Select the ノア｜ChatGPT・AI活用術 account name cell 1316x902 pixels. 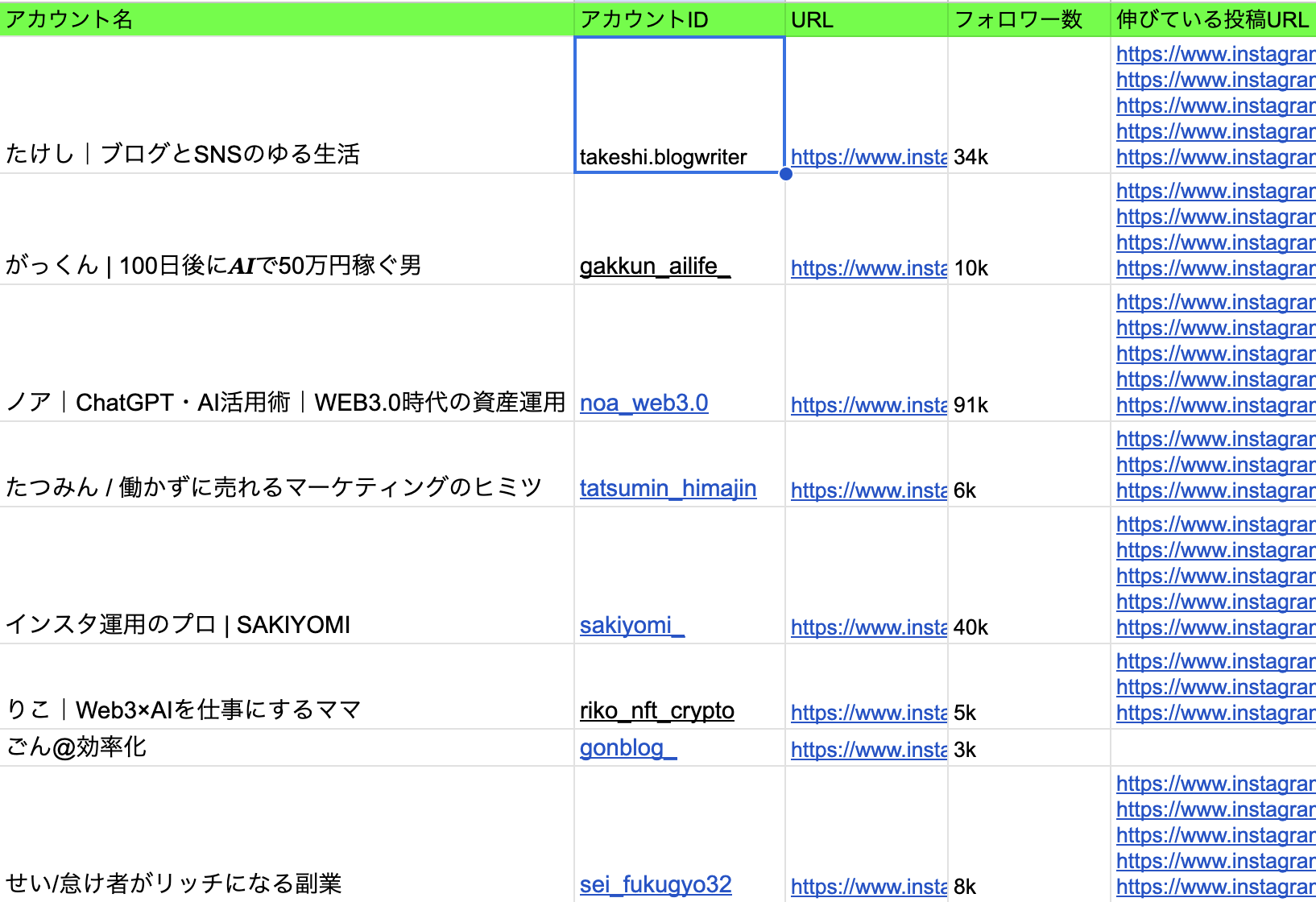pos(287,354)
